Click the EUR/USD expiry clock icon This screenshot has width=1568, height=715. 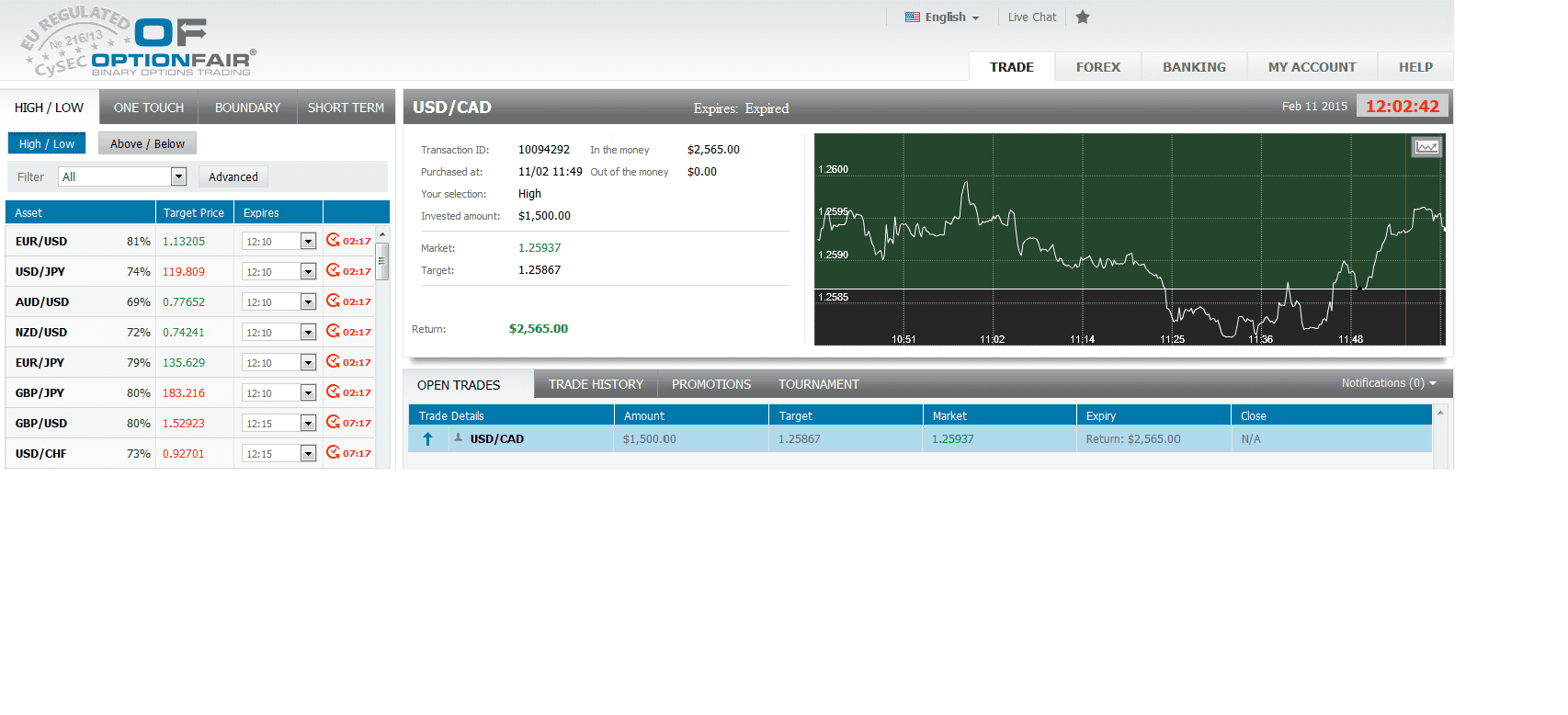(x=333, y=241)
